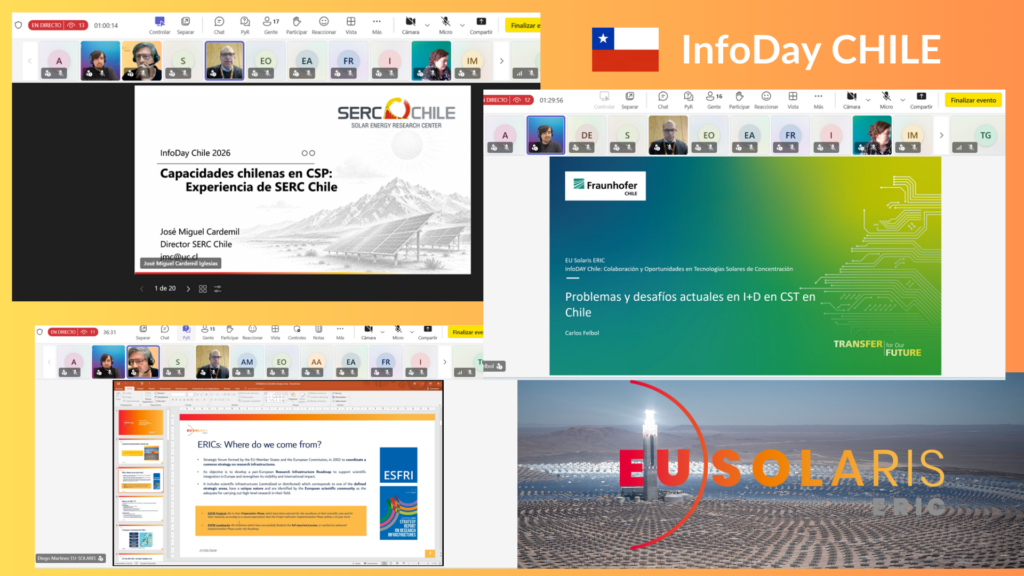The width and height of the screenshot is (1024, 576).
Task: Click Separar in ERICs meeting window
Action: coord(143,332)
